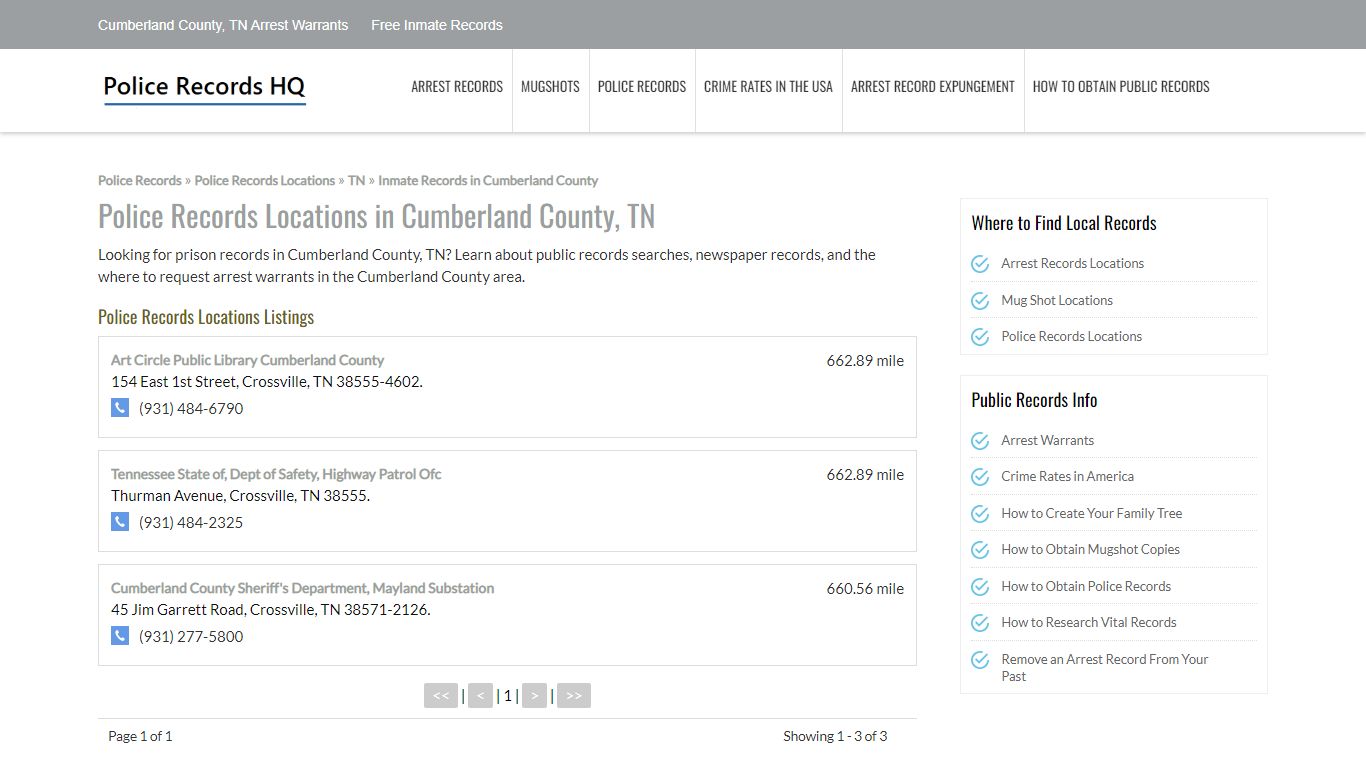Viewport: 1366px width, 768px height.
Task: Click the phone icon beside (931) 277-5800
Action: (120, 636)
